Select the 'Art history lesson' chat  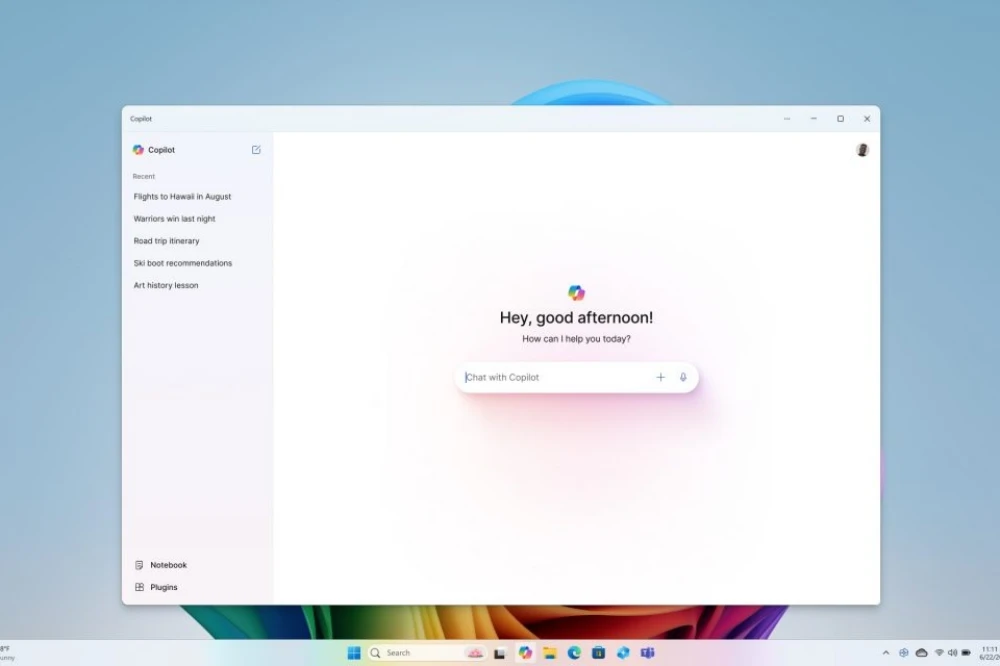click(166, 286)
